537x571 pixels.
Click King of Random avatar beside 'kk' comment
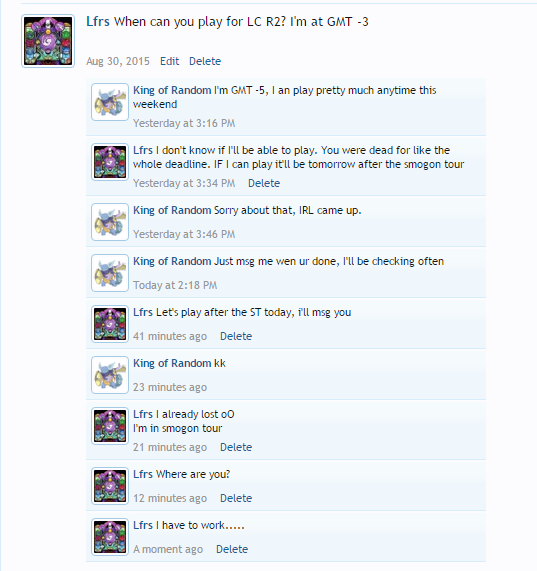[110, 375]
